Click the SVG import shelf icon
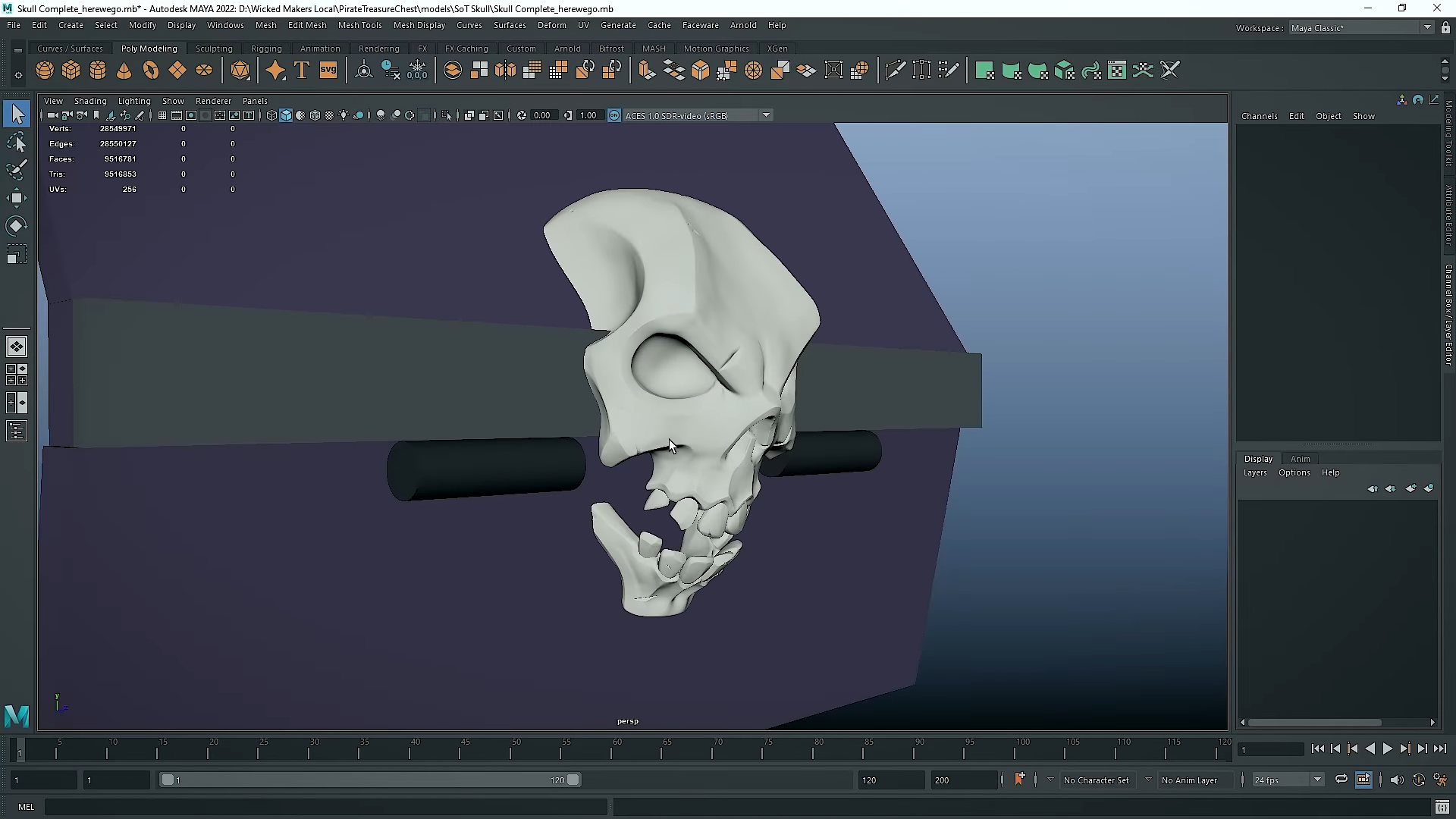This screenshot has width=1456, height=819. point(328,71)
